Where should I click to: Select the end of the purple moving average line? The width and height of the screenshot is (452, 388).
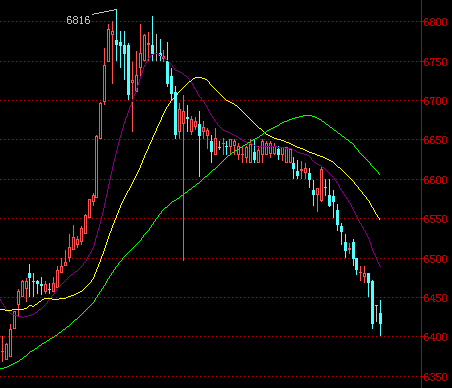click(380, 266)
